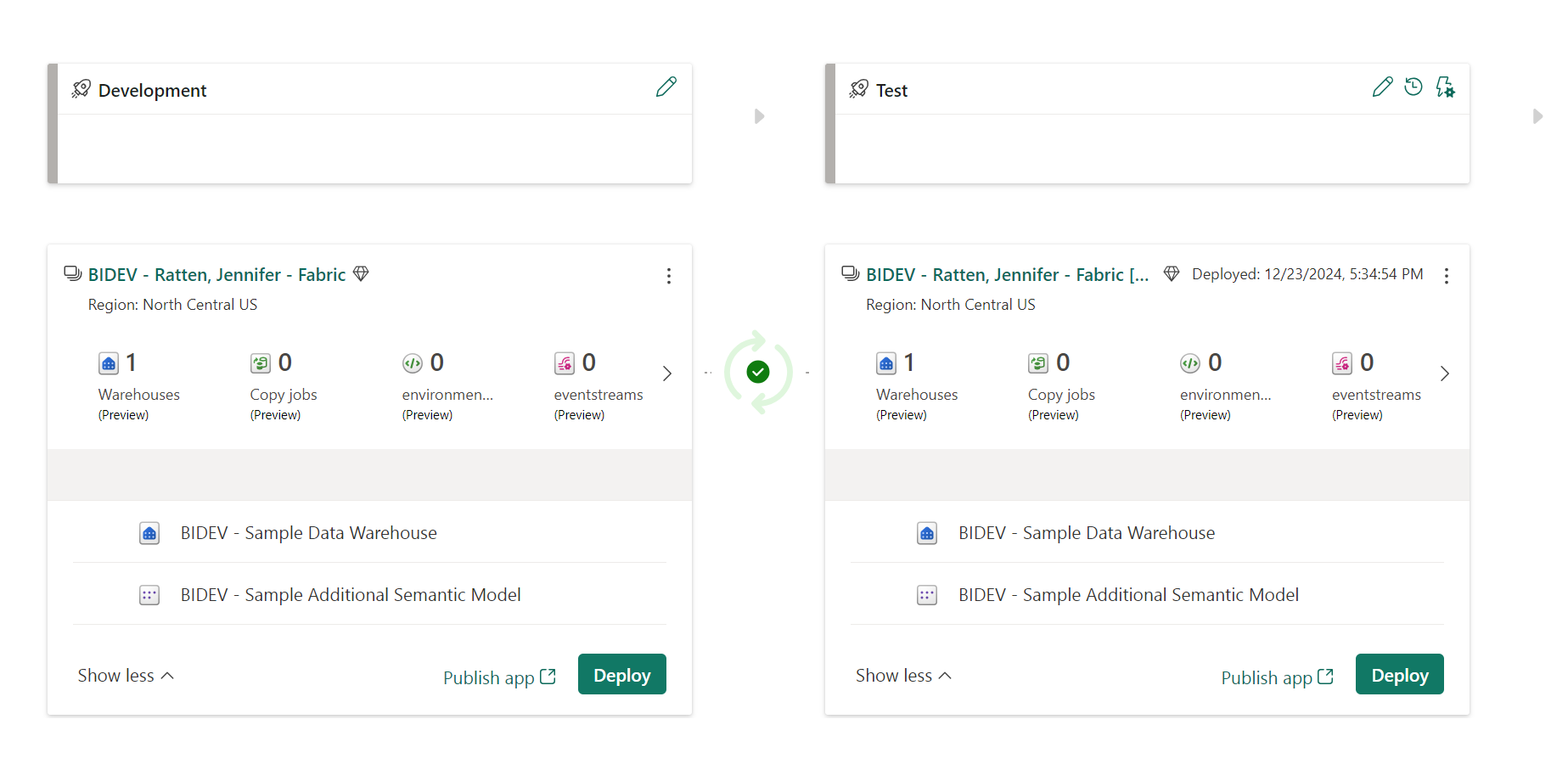The image size is (1568, 764).
Task: Click environments icon in Development card
Action: click(413, 363)
